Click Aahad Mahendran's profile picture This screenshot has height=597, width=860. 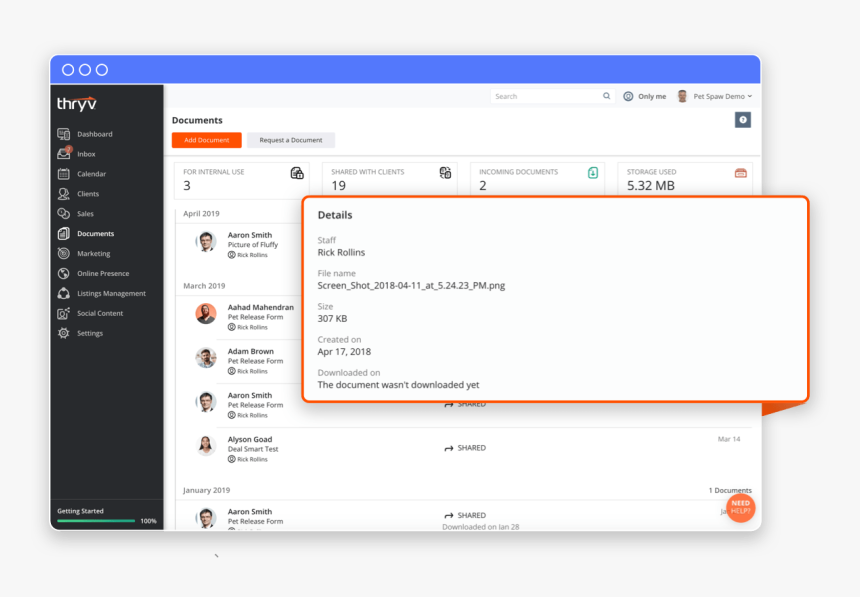click(206, 314)
